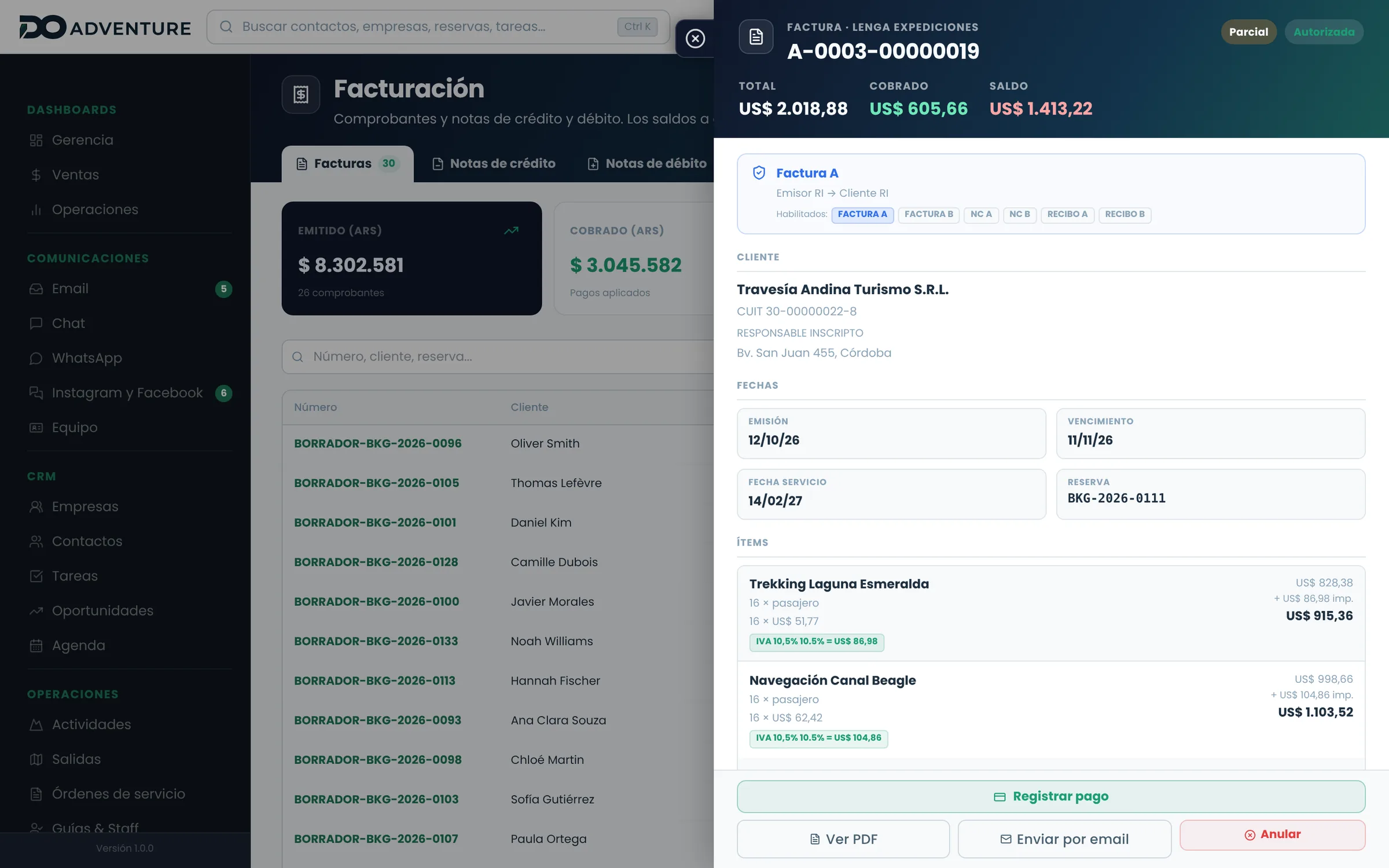Viewport: 1389px width, 868px height.
Task: Focus the global search field
Action: pyautogui.click(x=438, y=27)
